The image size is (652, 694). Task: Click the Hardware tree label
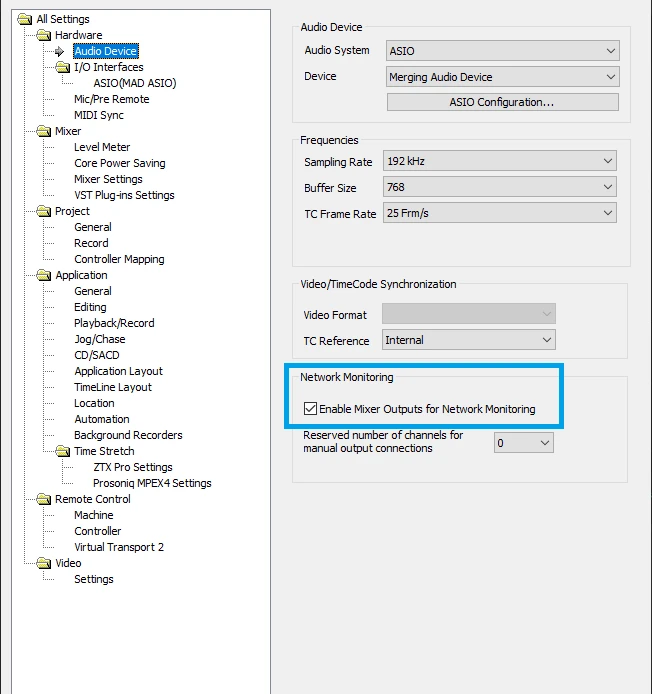click(x=78, y=35)
